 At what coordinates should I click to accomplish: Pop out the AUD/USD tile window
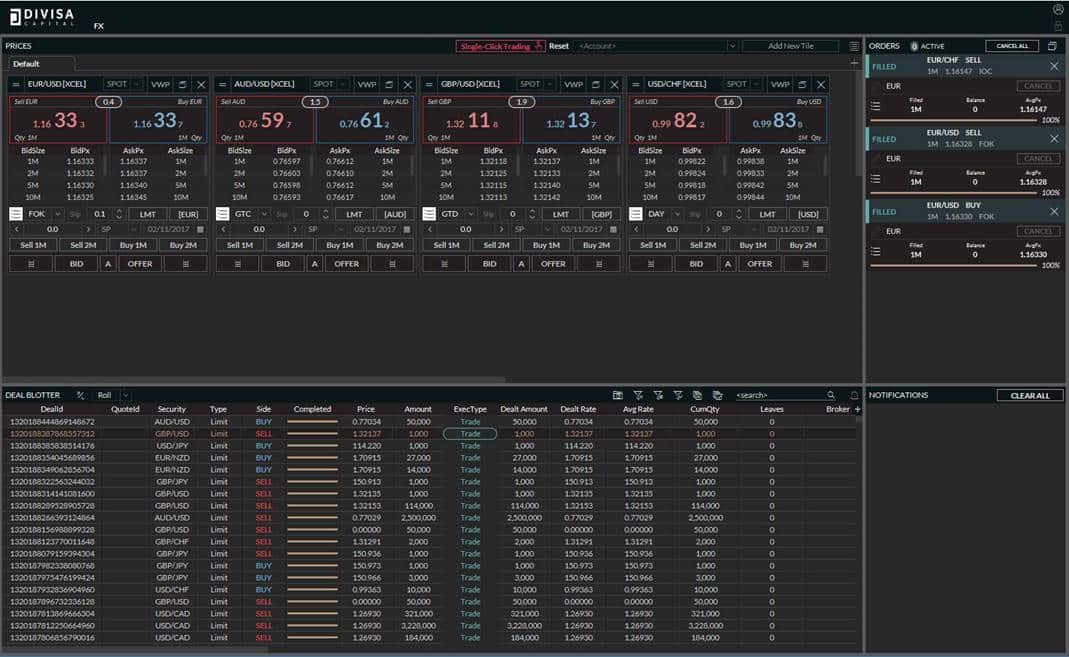coord(389,85)
